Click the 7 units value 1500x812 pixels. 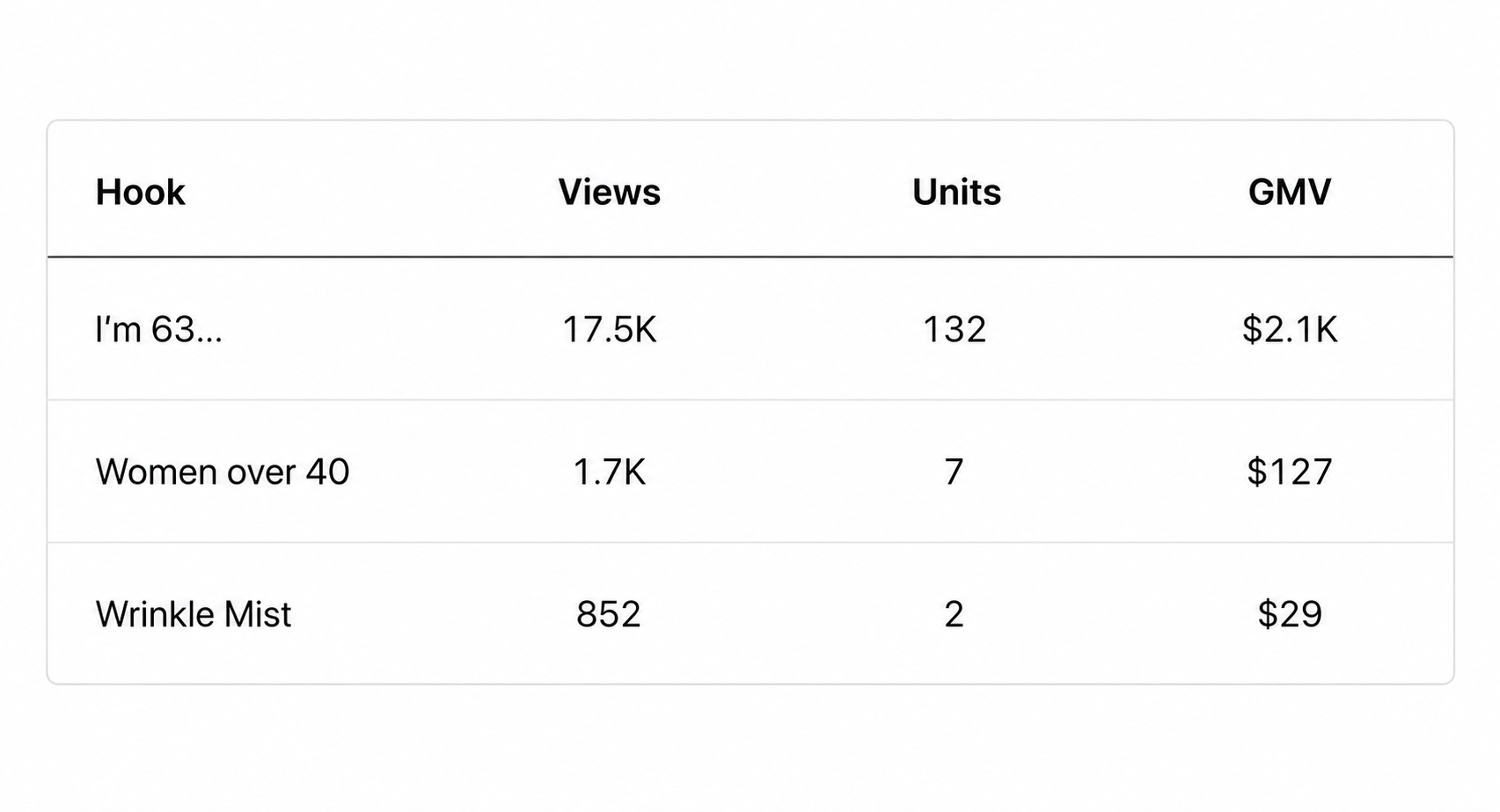click(955, 472)
